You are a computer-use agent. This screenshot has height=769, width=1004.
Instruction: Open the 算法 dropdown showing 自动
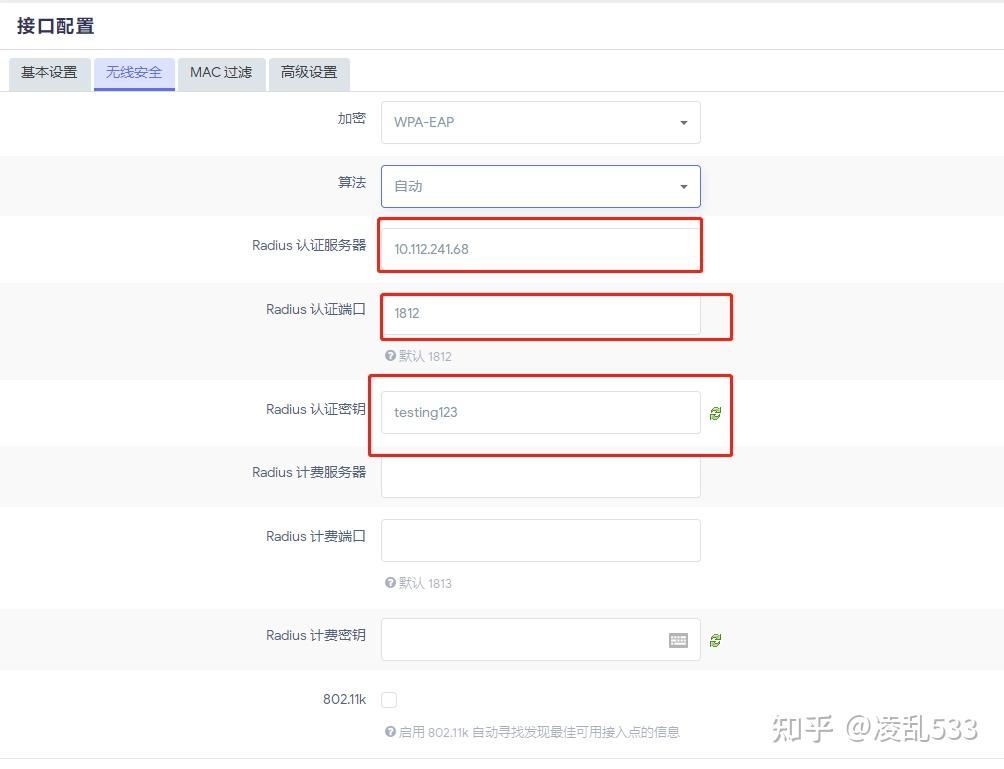pos(540,186)
